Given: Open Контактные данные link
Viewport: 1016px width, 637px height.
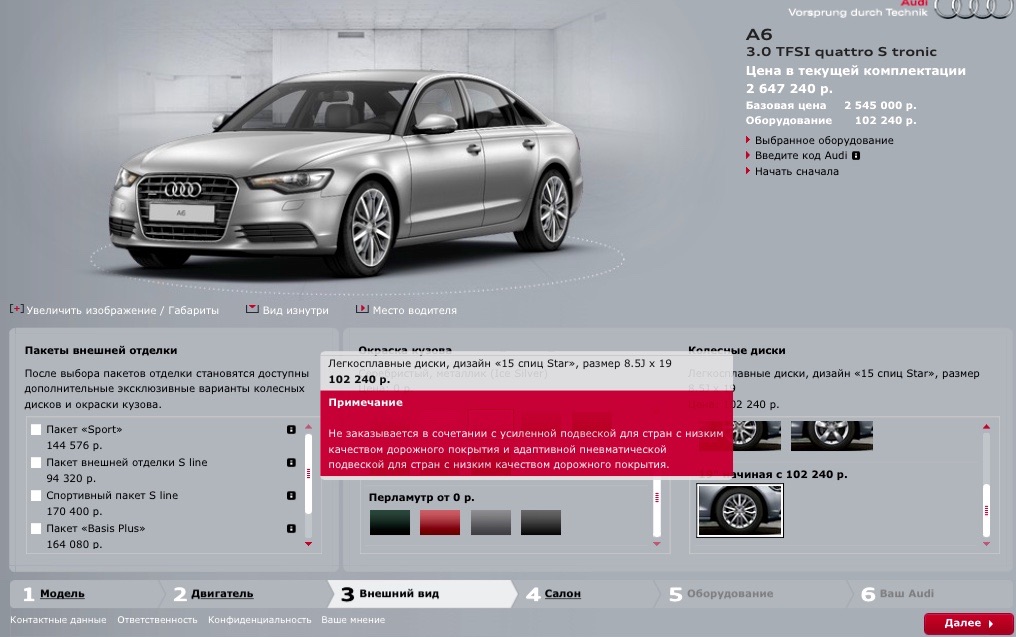Looking at the screenshot, I should tap(58, 620).
